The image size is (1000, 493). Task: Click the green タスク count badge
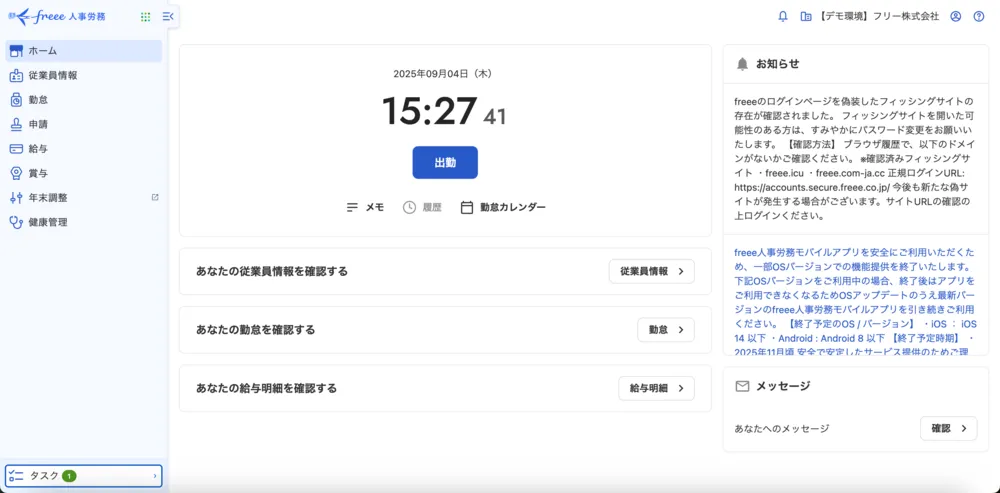tap(69, 476)
